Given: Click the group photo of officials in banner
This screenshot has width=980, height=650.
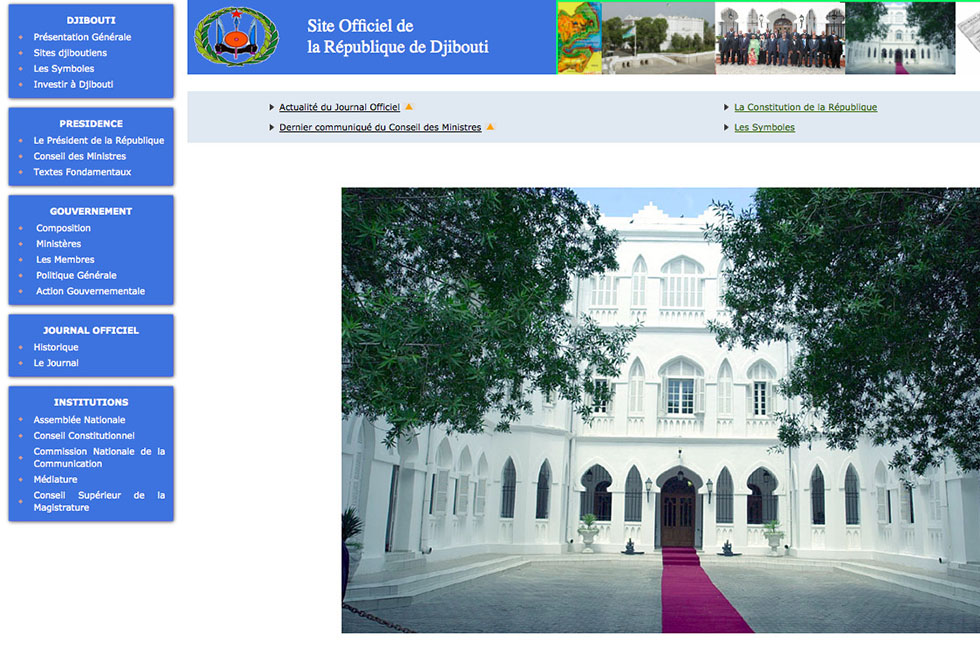Looking at the screenshot, I should pos(780,38).
